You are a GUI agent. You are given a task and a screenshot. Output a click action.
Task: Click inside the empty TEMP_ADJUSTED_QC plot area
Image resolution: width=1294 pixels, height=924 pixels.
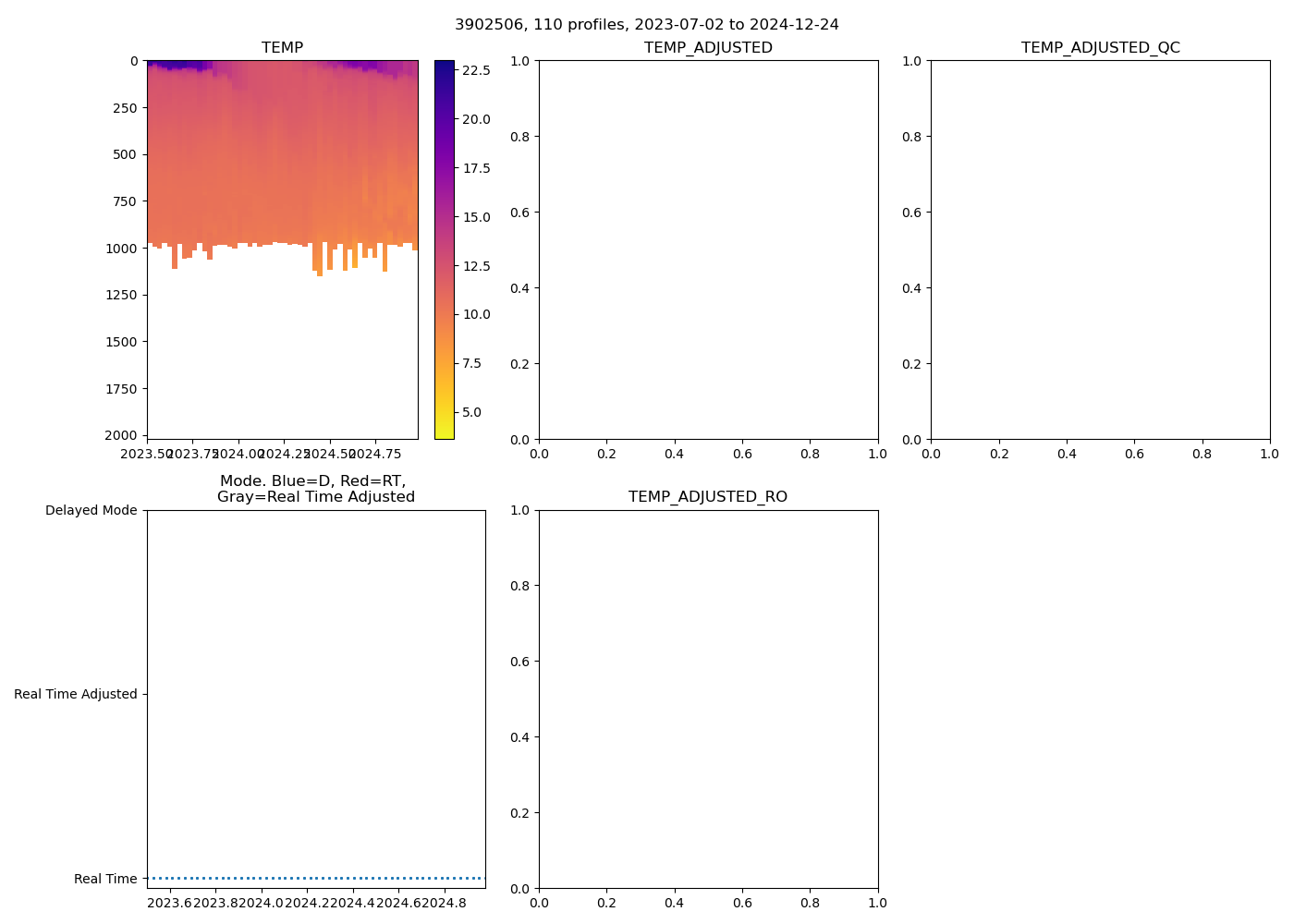click(x=1100, y=249)
